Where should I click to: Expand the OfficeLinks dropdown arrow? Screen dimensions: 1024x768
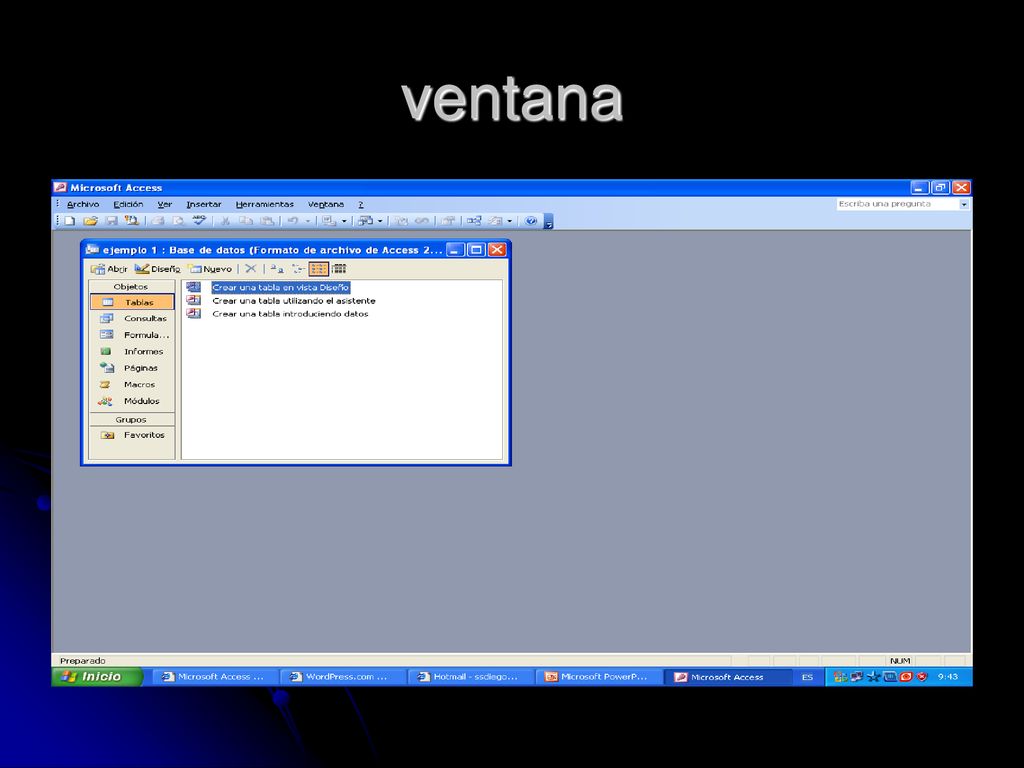pyautogui.click(x=344, y=221)
